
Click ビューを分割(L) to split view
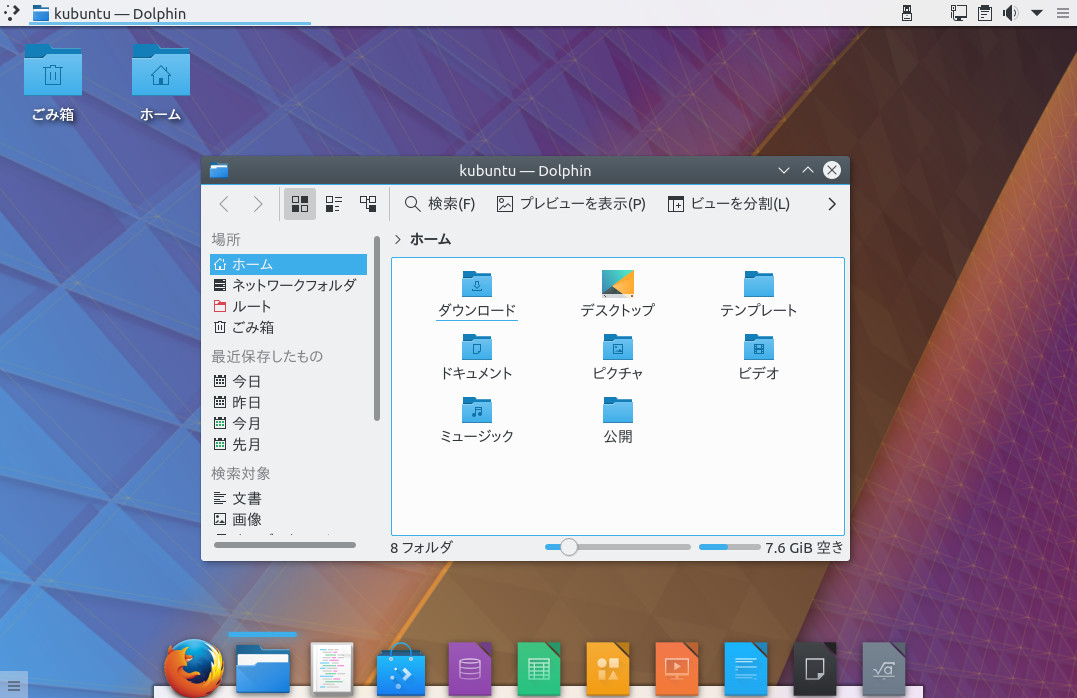(729, 204)
